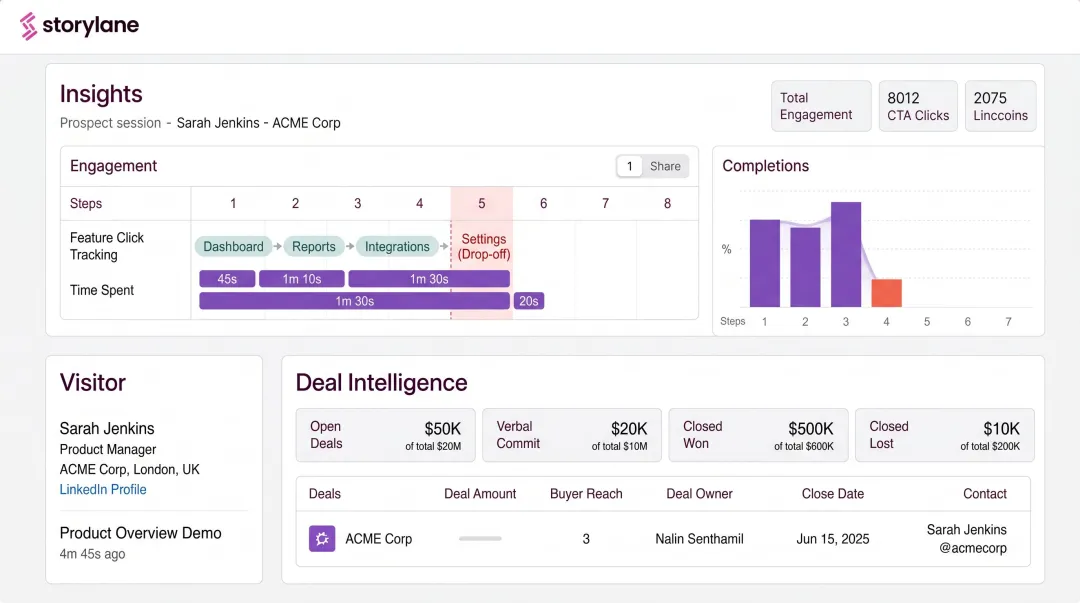
Task: Click the Buyer Reach column header
Action: (x=586, y=493)
